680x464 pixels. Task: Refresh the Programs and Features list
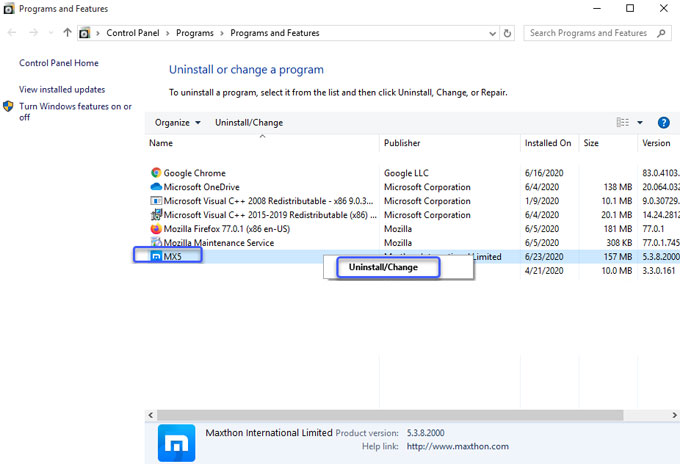[x=507, y=33]
